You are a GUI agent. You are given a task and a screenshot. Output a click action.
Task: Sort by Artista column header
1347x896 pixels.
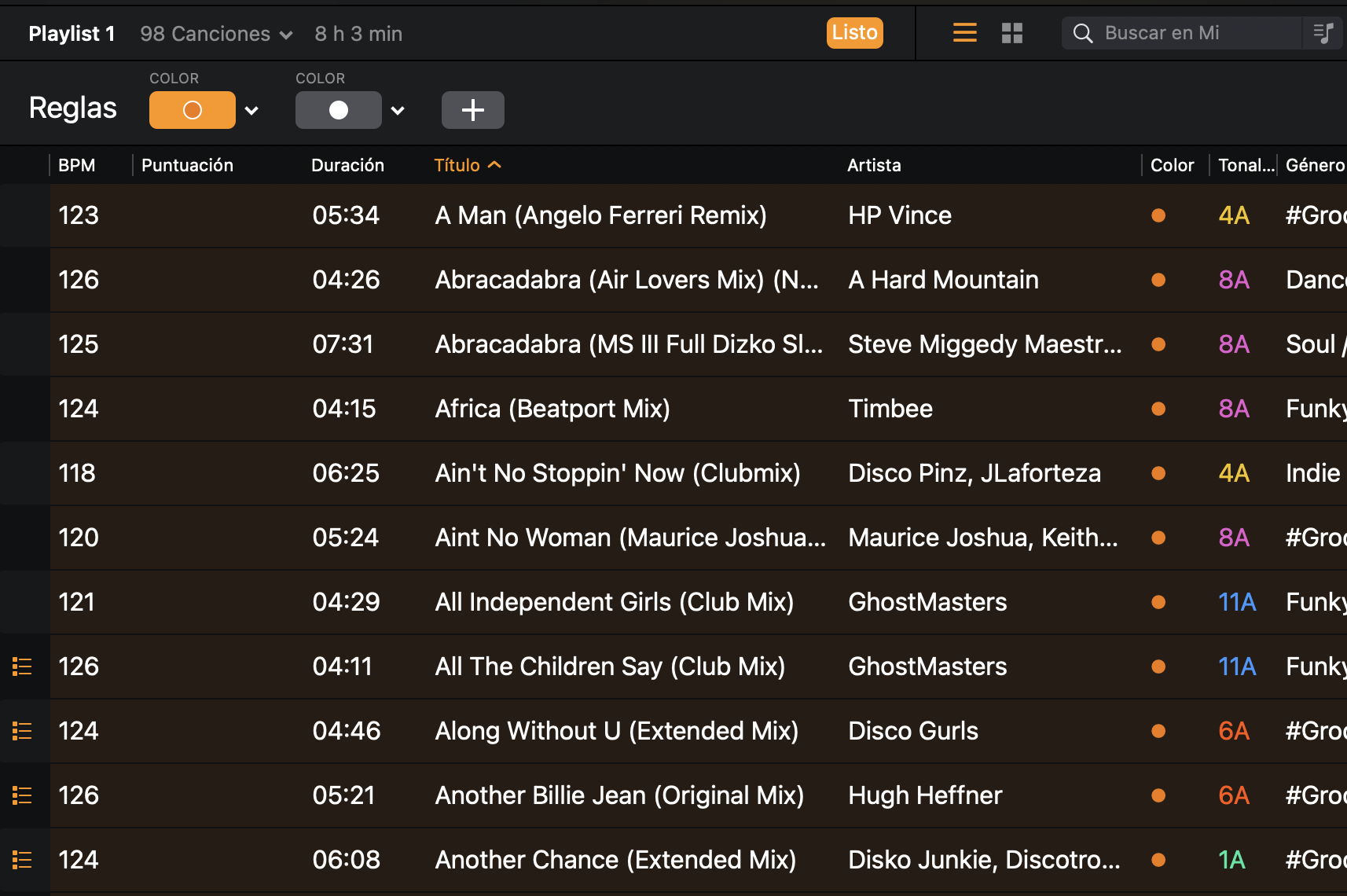pyautogui.click(x=874, y=165)
